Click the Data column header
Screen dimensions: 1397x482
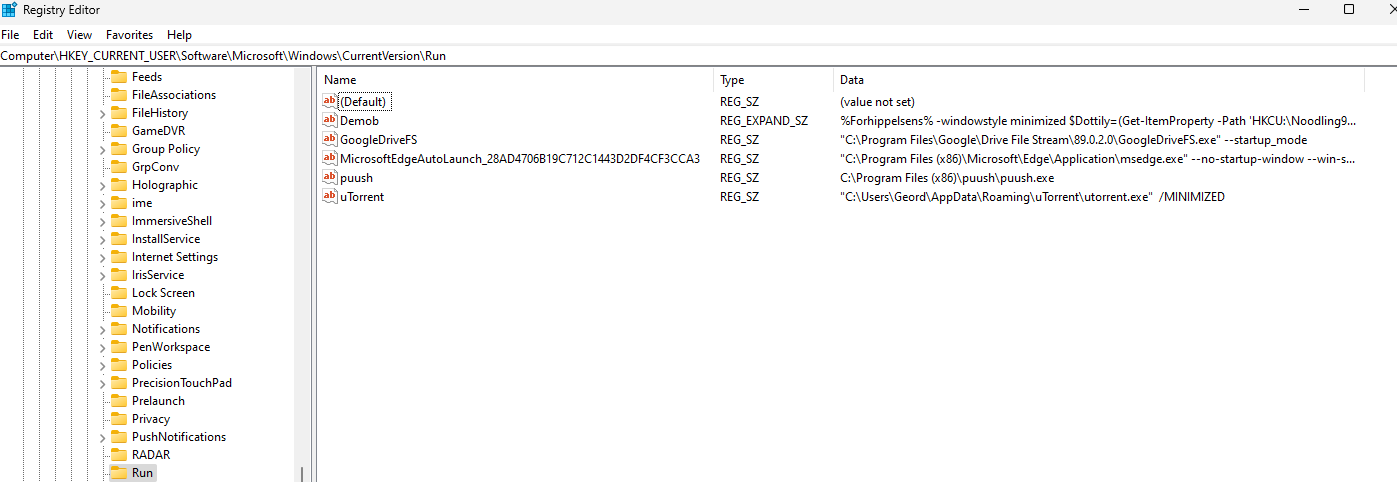tap(1099, 80)
